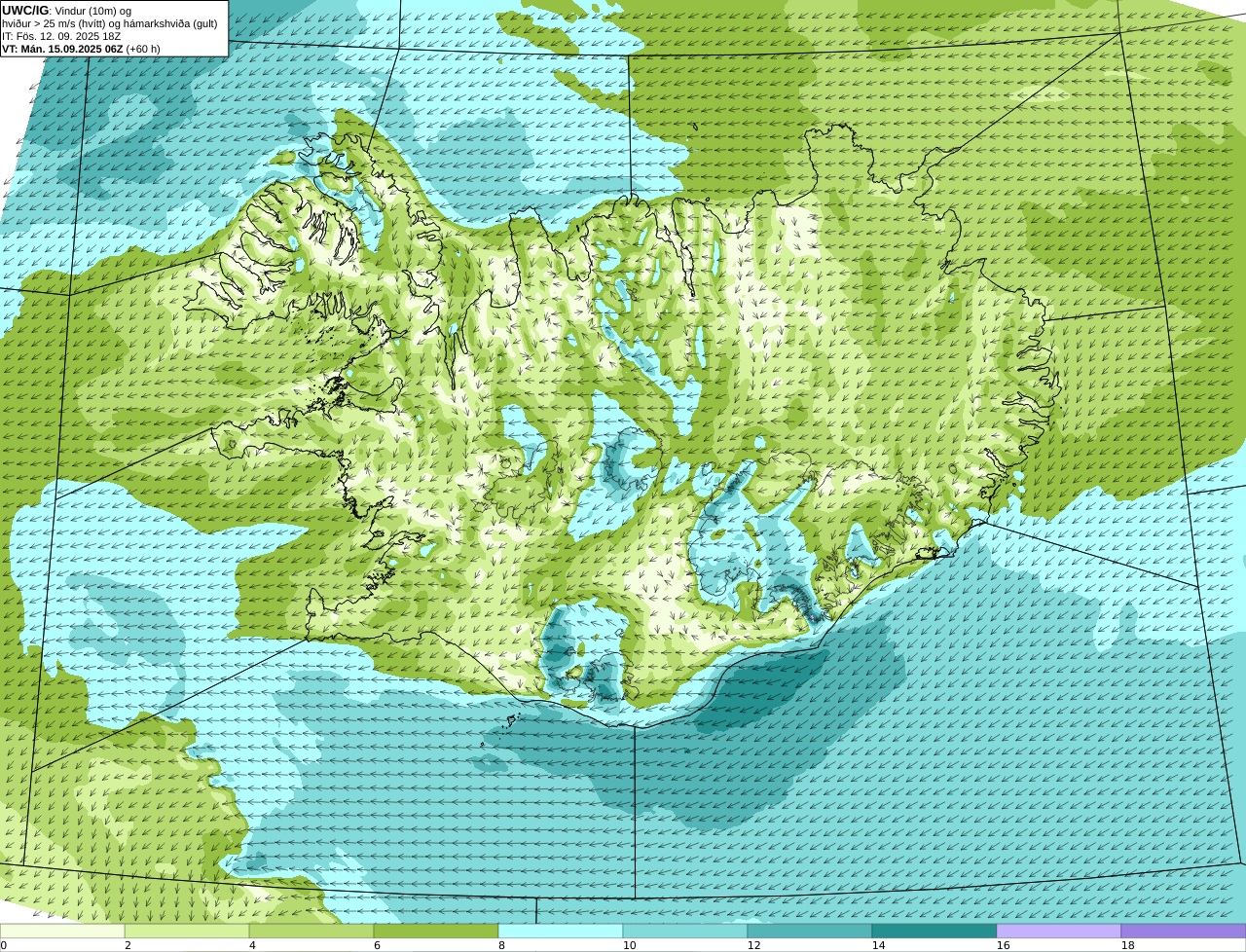Click the legend scale label '14'

pos(879,945)
